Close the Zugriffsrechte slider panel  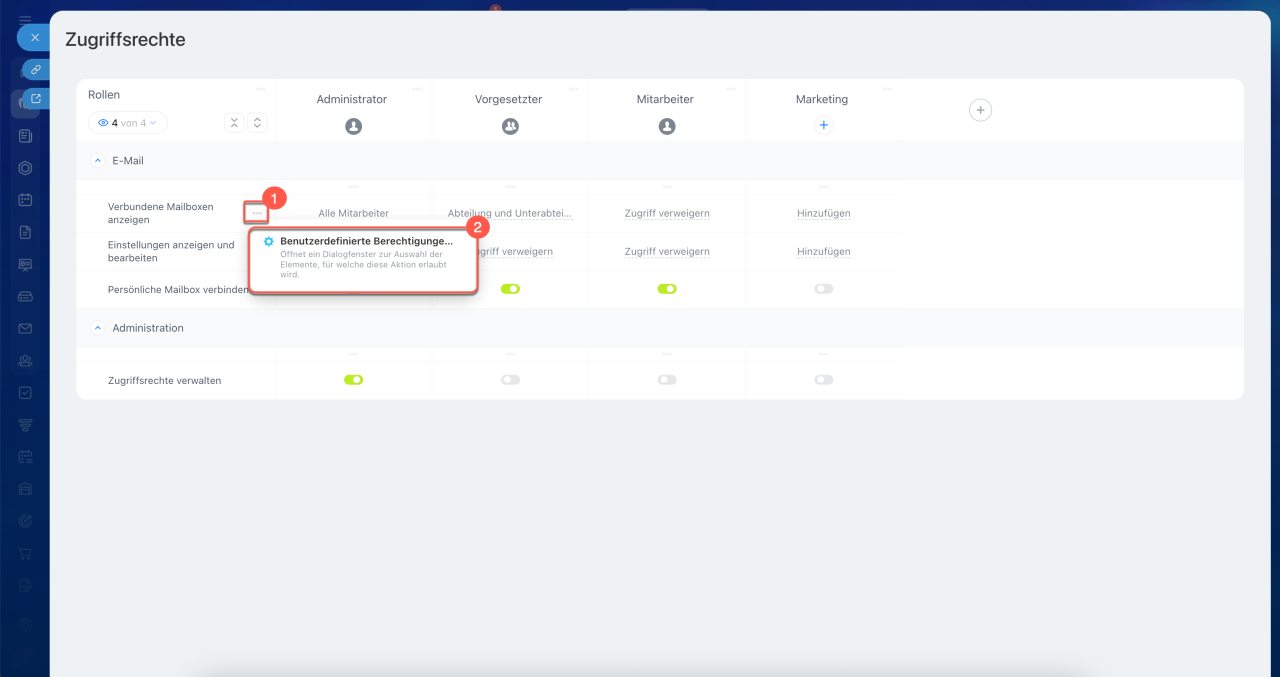pyautogui.click(x=34, y=37)
